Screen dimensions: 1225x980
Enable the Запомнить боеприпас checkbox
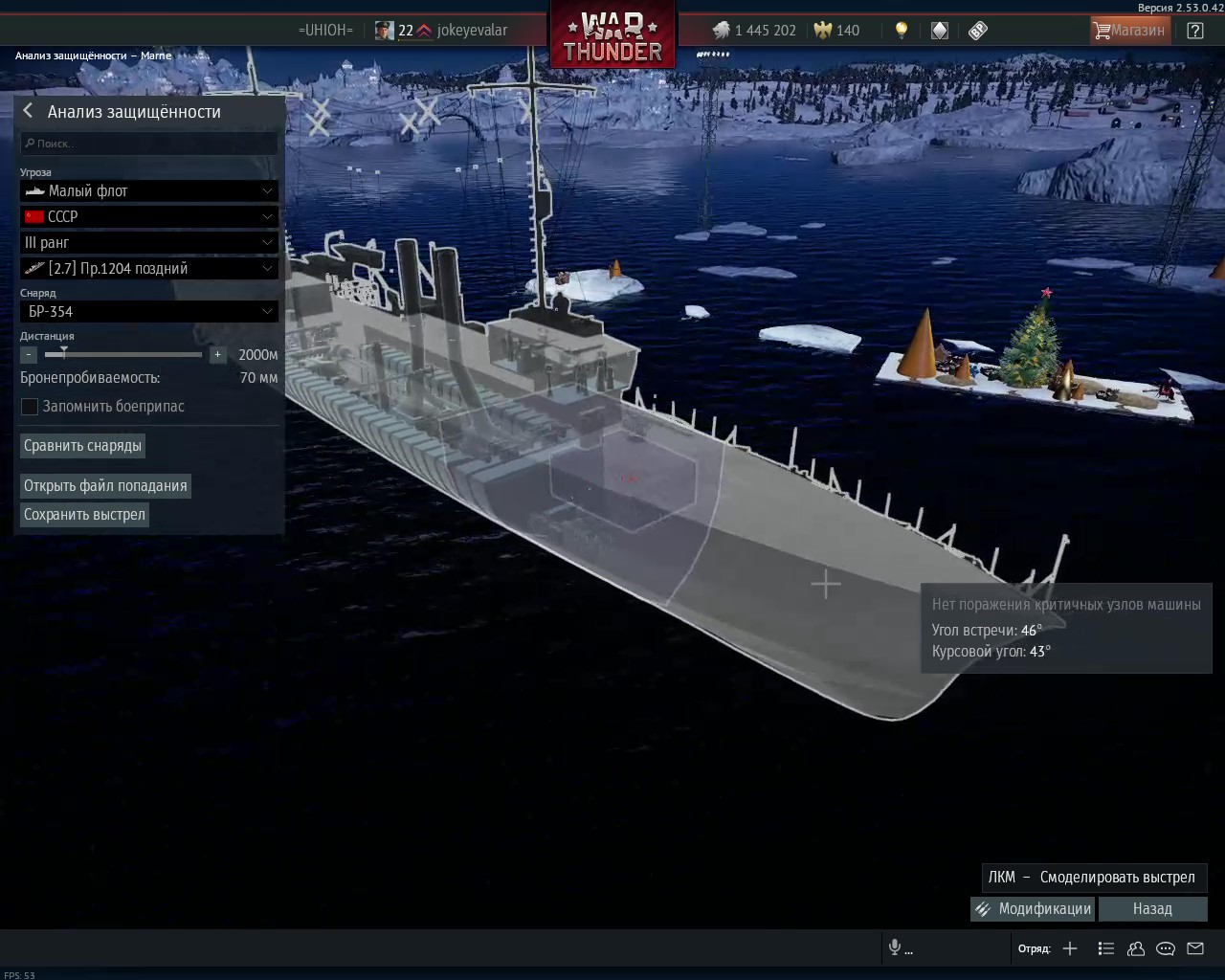pos(30,407)
